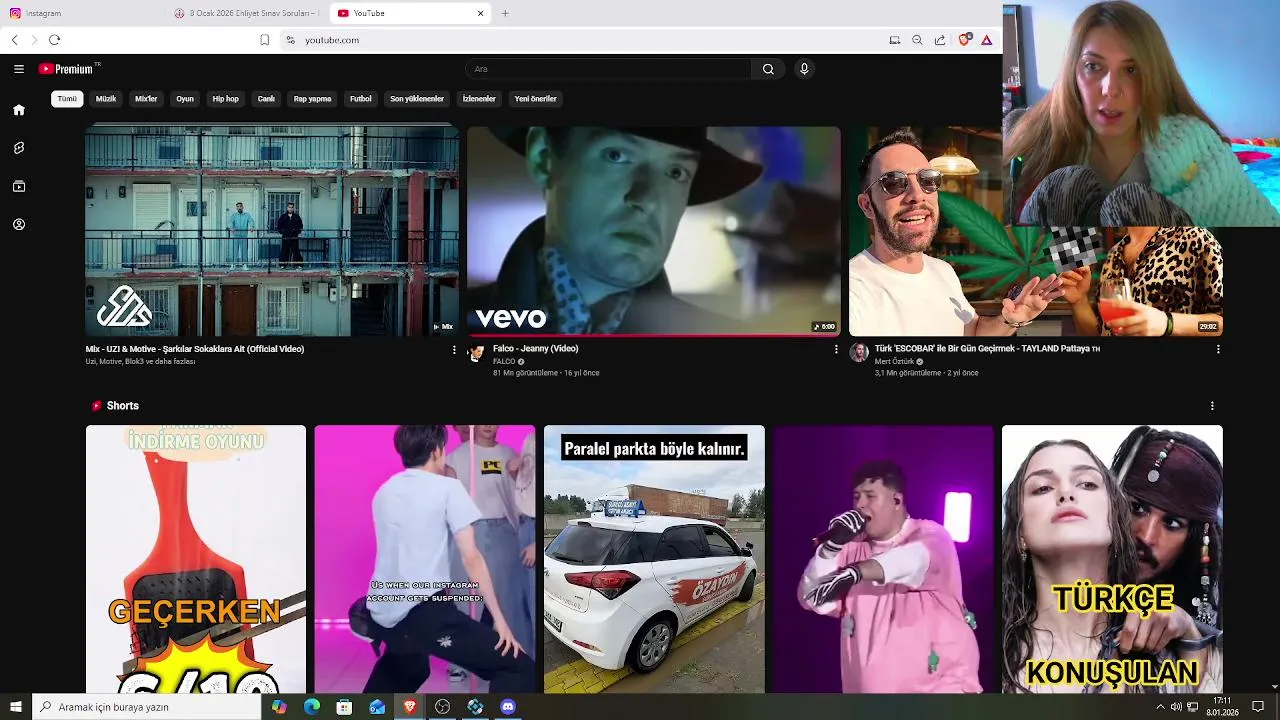This screenshot has height=720, width=1280.
Task: Open Shorts section more options menu
Action: (1212, 406)
